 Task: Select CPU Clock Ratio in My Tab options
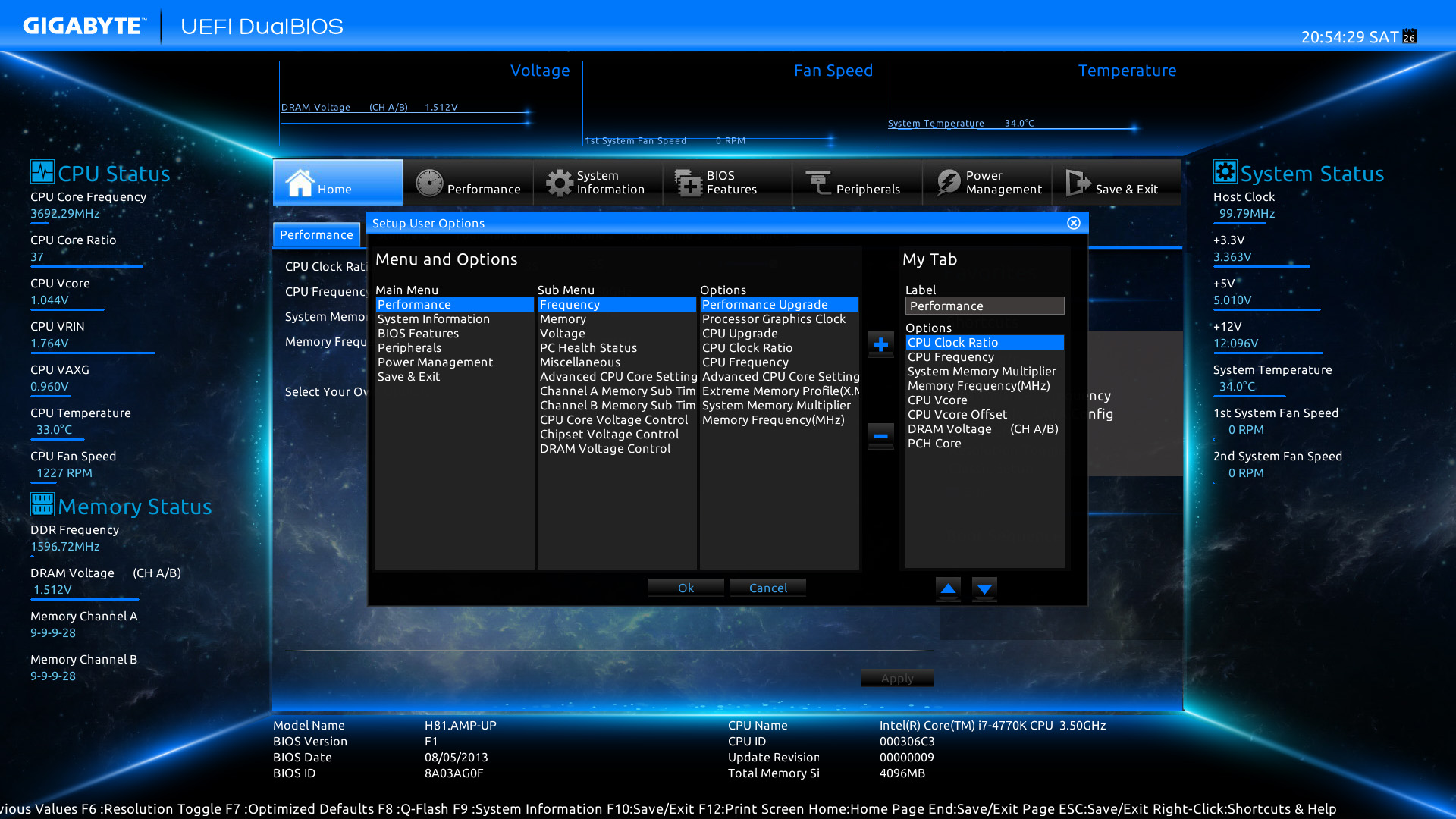(984, 343)
